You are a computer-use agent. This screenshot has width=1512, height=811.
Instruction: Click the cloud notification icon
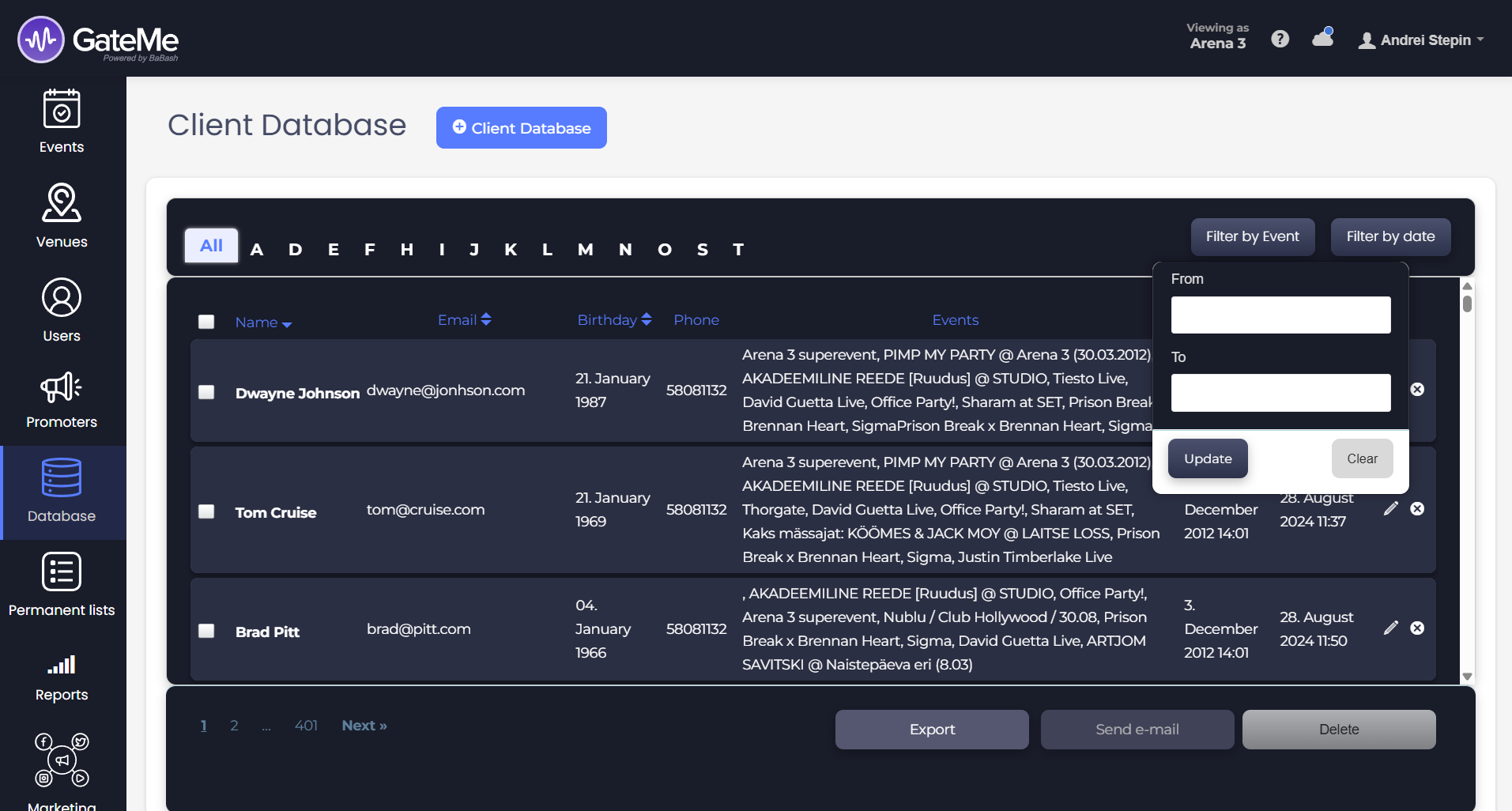click(x=1322, y=38)
